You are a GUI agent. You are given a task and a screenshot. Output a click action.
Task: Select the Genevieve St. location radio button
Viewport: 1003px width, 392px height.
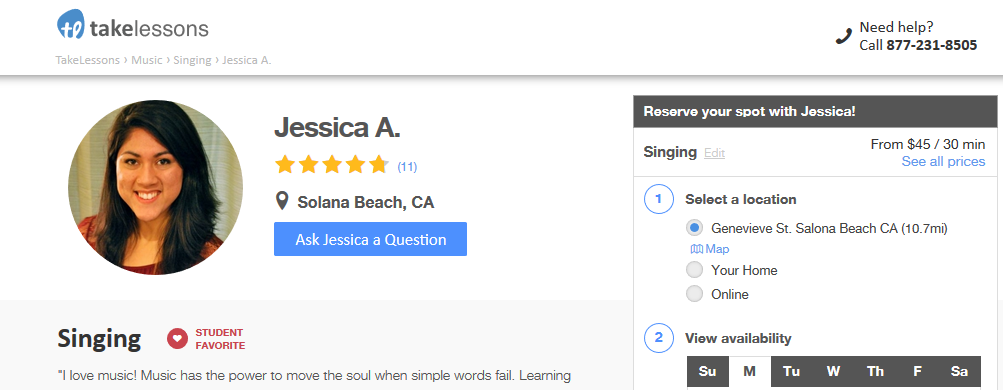pos(694,228)
